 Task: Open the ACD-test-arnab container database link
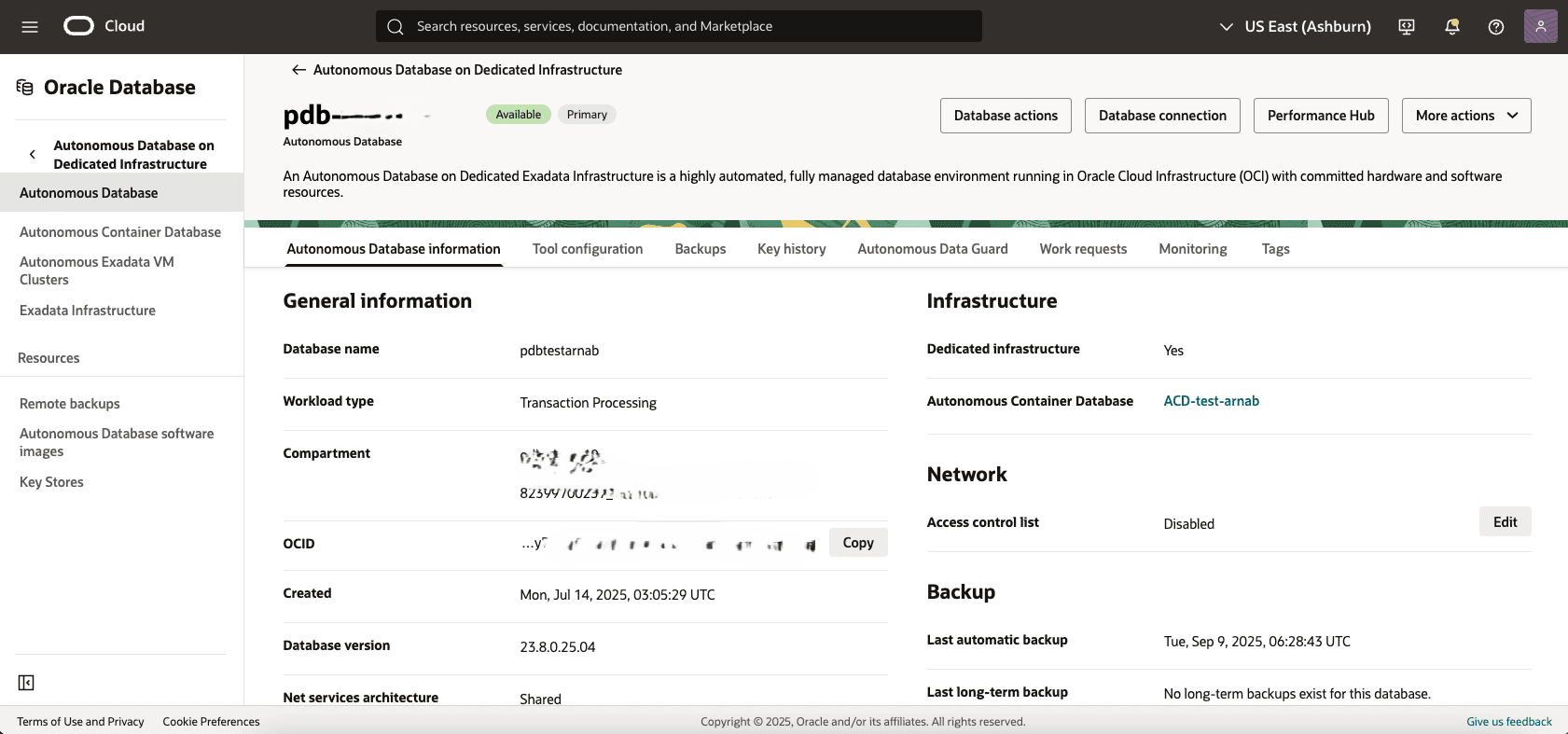(x=1212, y=401)
